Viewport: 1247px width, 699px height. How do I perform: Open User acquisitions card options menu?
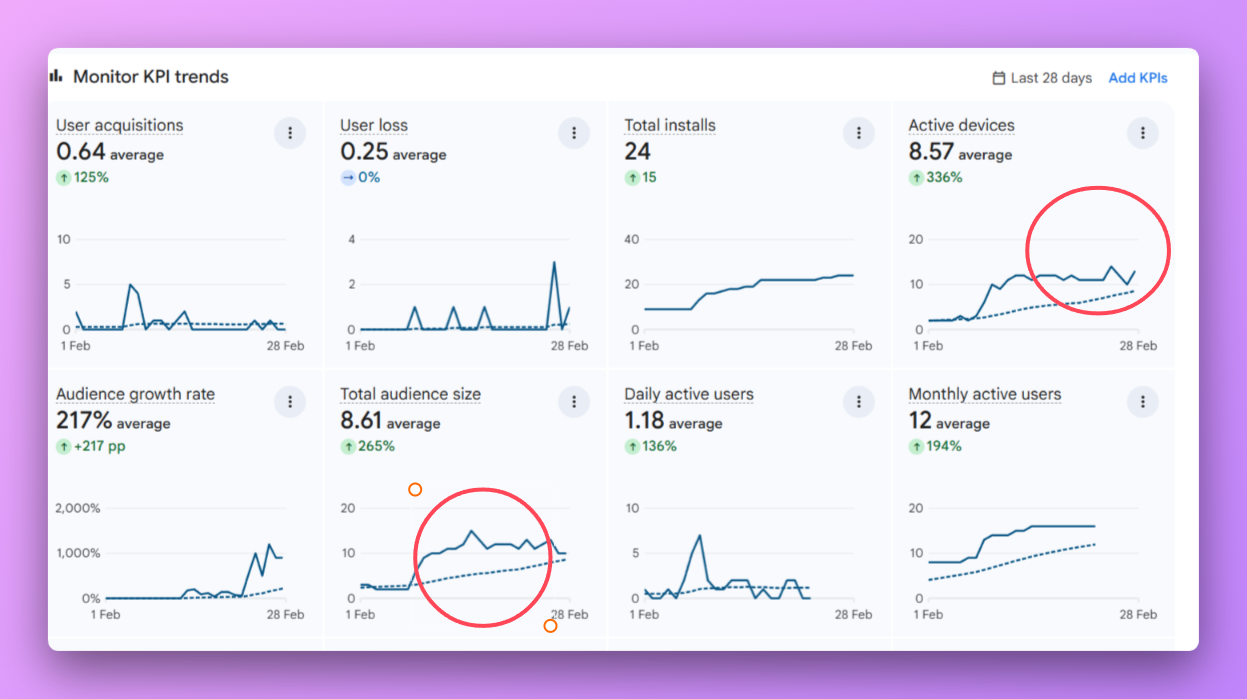[290, 132]
